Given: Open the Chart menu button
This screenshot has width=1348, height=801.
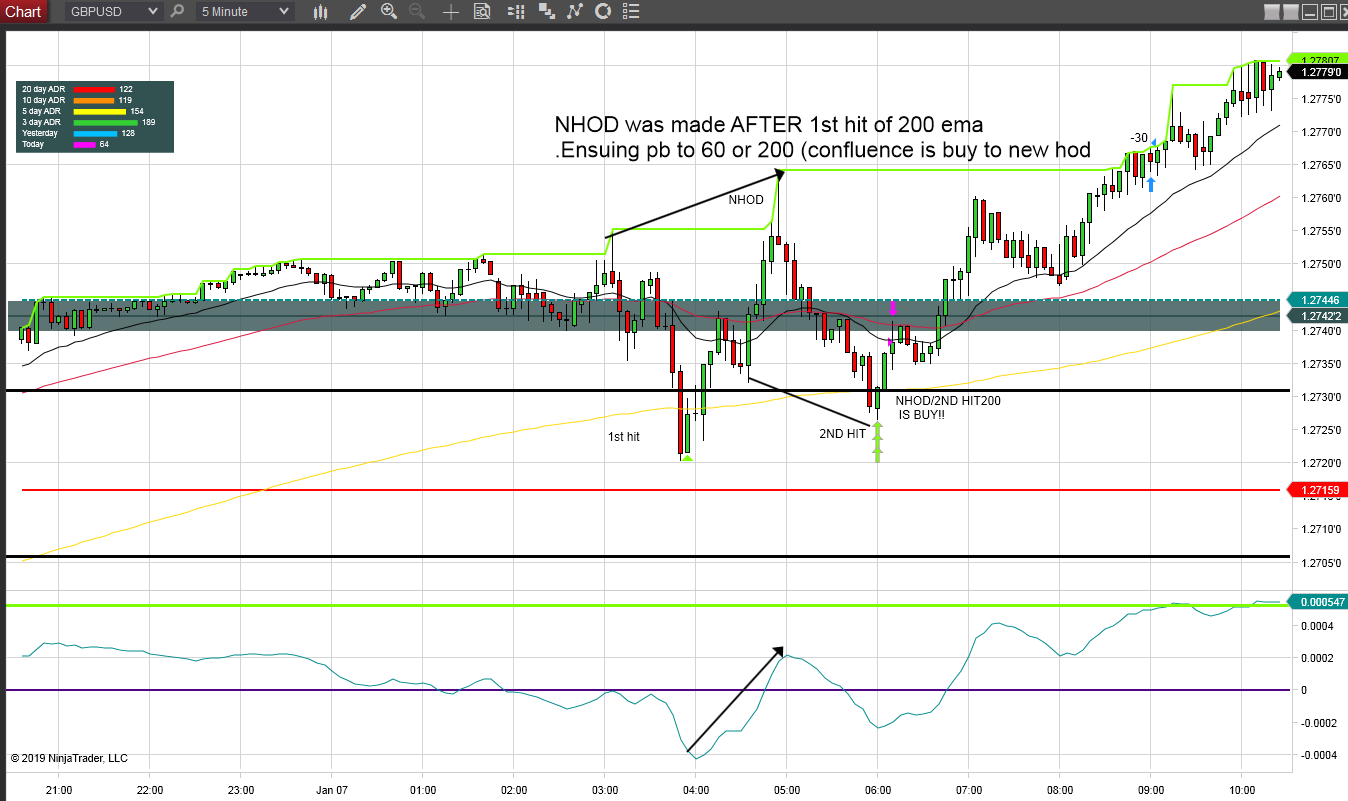Looking at the screenshot, I should tap(24, 11).
